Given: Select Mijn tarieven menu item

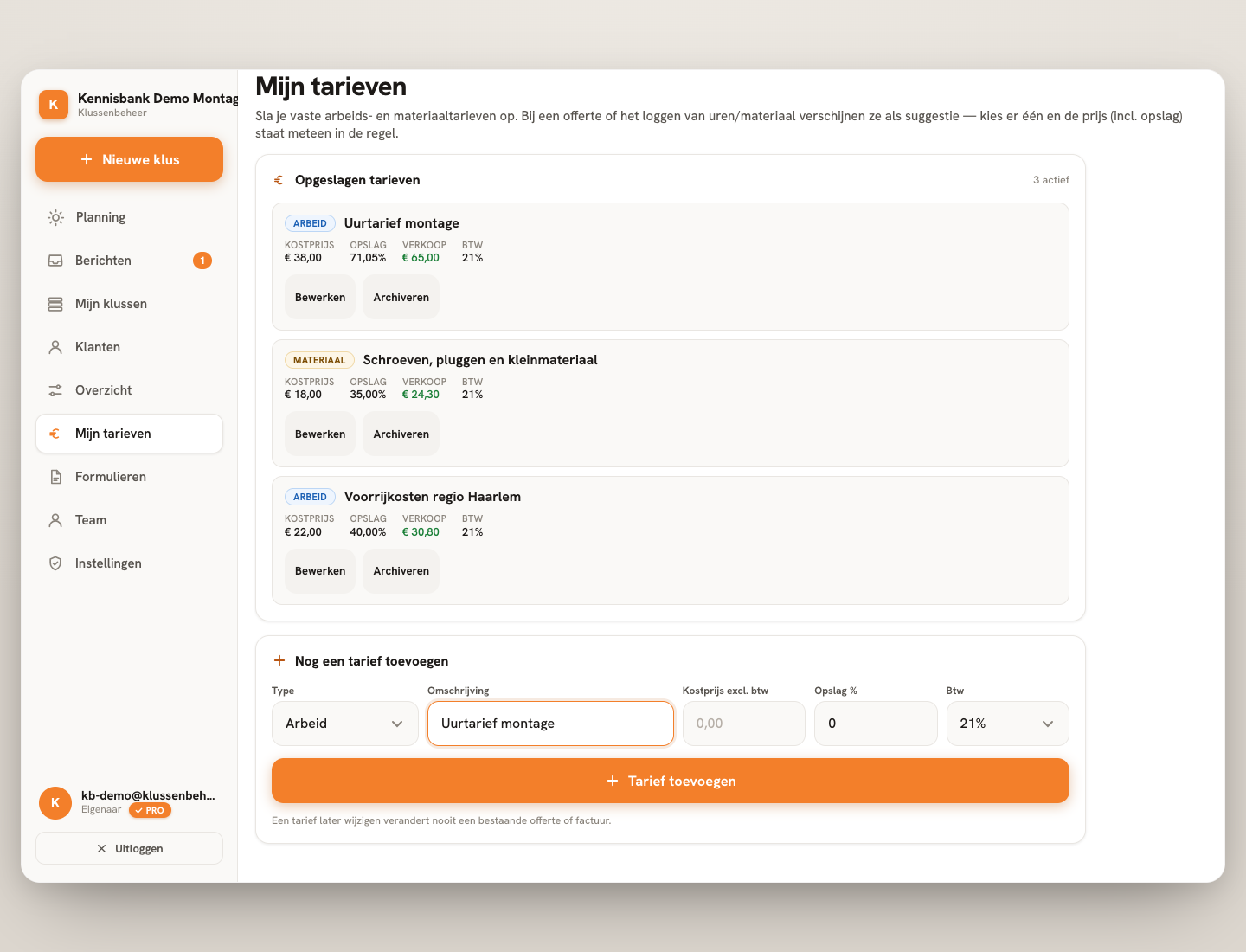Looking at the screenshot, I should (x=129, y=434).
